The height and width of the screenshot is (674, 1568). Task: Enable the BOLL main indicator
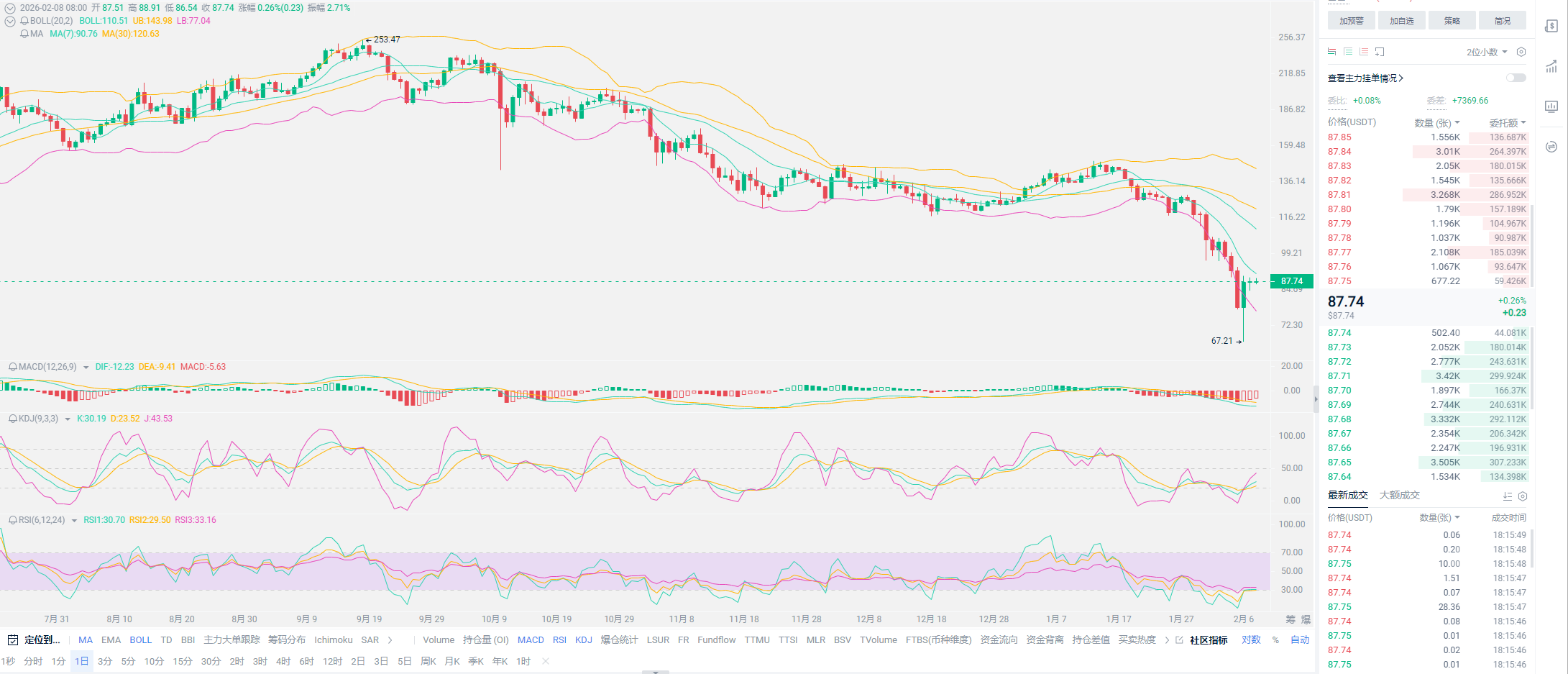coord(140,640)
